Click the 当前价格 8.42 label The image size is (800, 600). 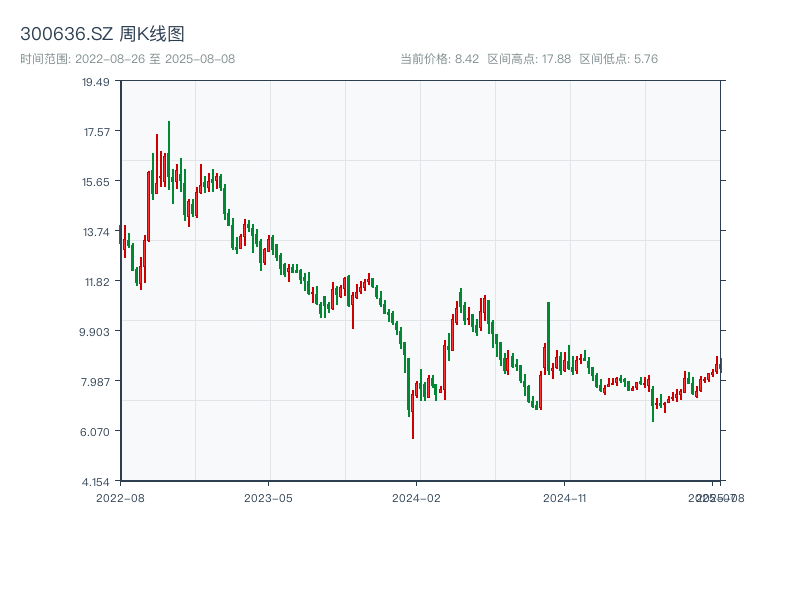pos(440,59)
